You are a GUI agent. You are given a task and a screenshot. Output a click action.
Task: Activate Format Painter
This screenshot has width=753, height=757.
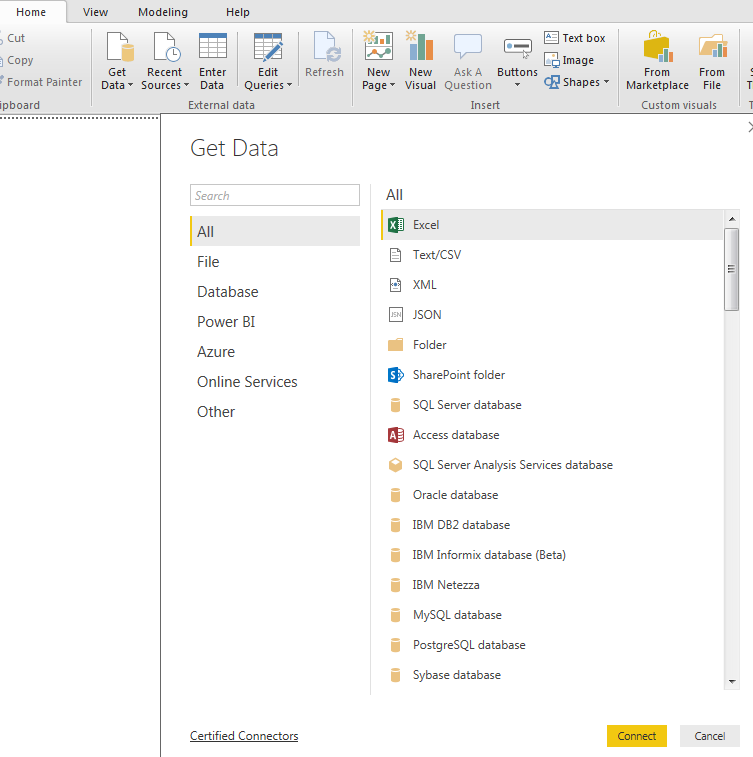coord(42,83)
